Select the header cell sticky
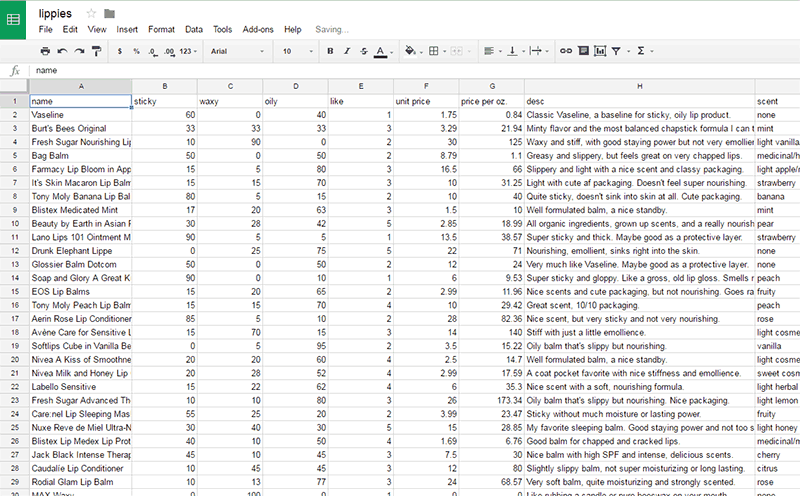The width and height of the screenshot is (800, 496). click(164, 101)
